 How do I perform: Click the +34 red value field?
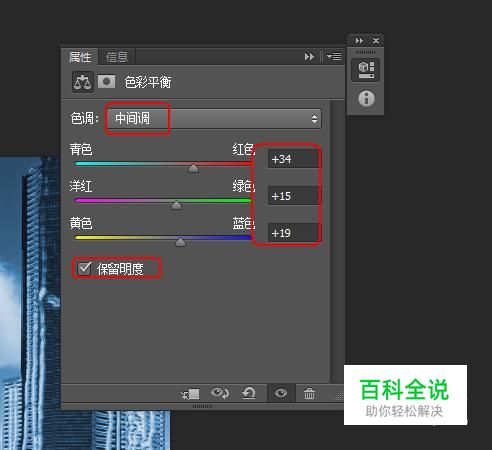(293, 159)
